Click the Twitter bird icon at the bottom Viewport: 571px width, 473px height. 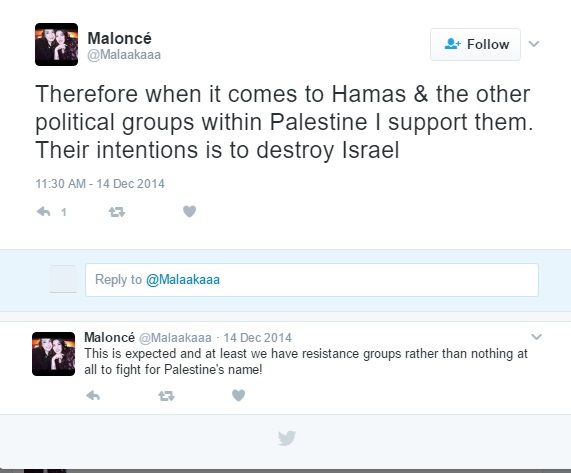pos(287,438)
